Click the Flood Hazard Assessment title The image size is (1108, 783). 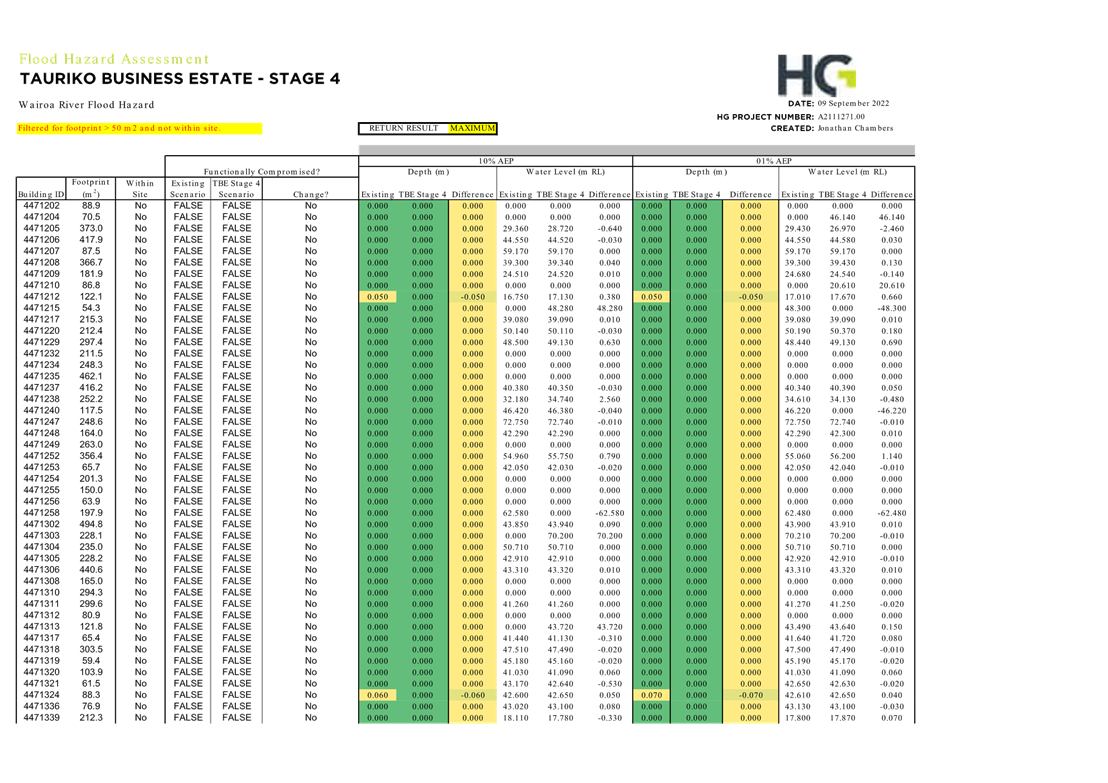pyautogui.click(x=113, y=59)
